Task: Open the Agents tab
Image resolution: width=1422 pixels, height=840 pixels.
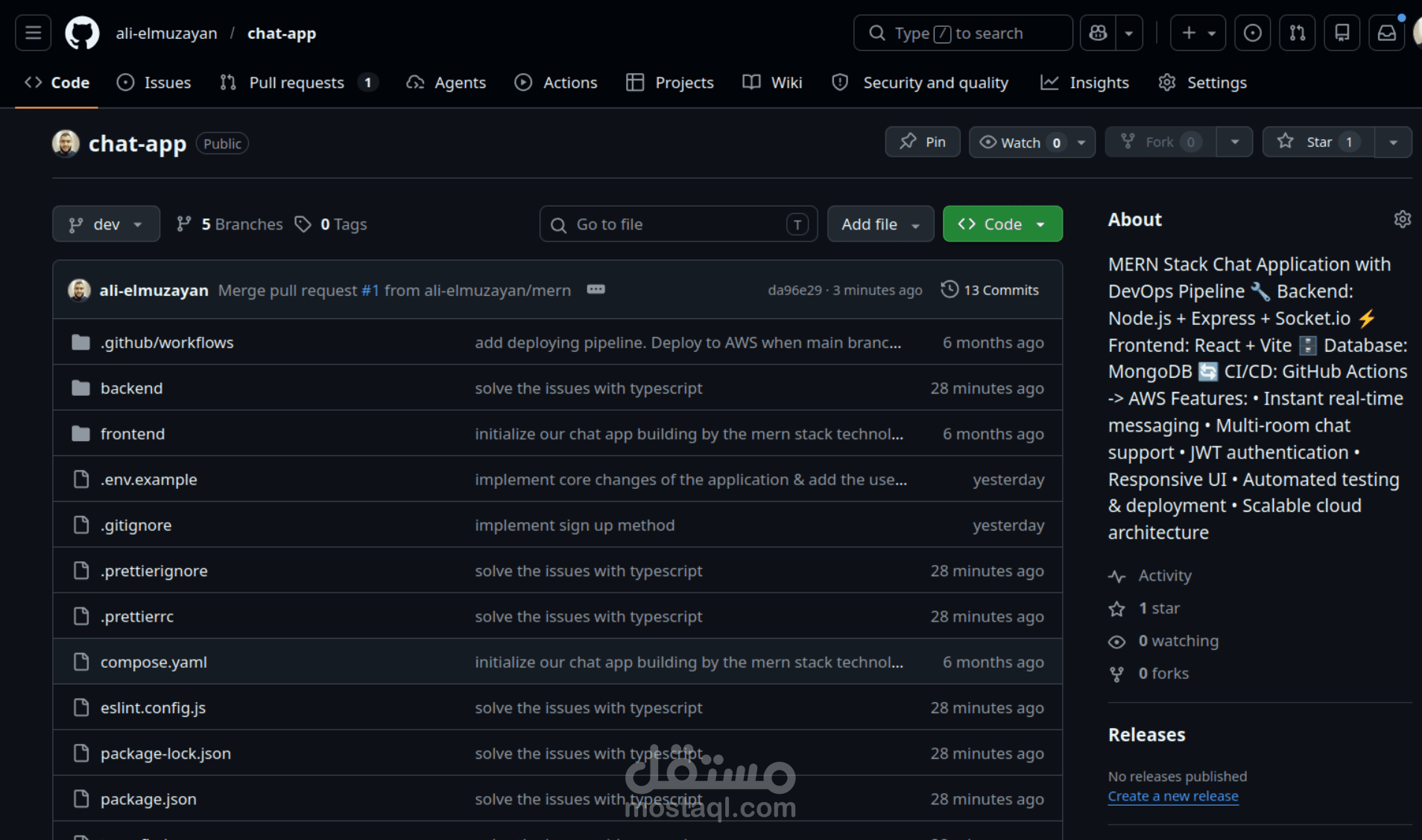Action: click(x=446, y=83)
